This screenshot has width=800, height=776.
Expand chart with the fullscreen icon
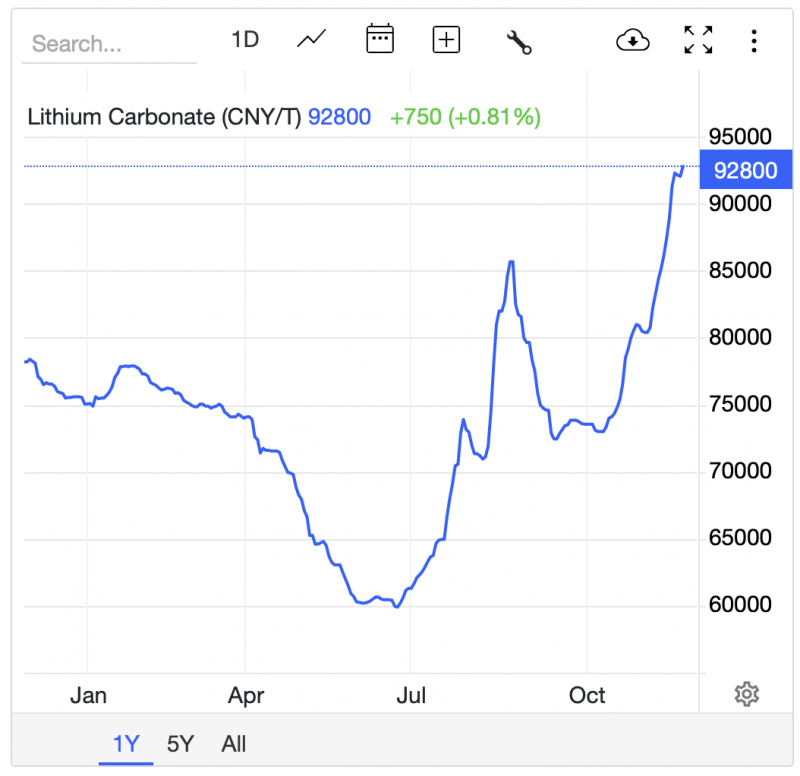pyautogui.click(x=698, y=40)
